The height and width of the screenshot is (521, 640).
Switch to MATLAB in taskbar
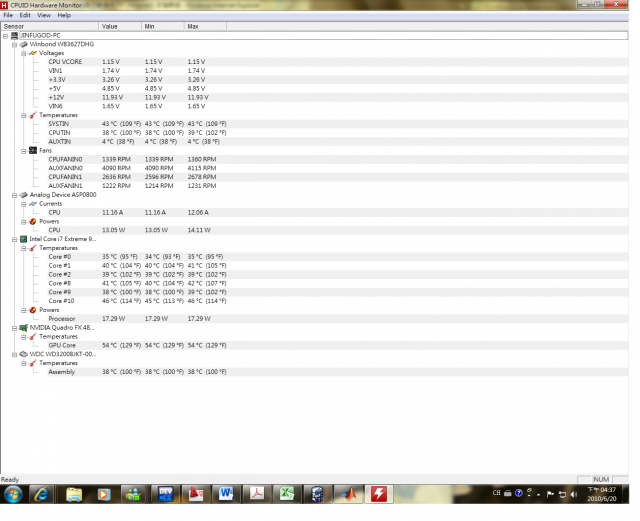click(348, 494)
